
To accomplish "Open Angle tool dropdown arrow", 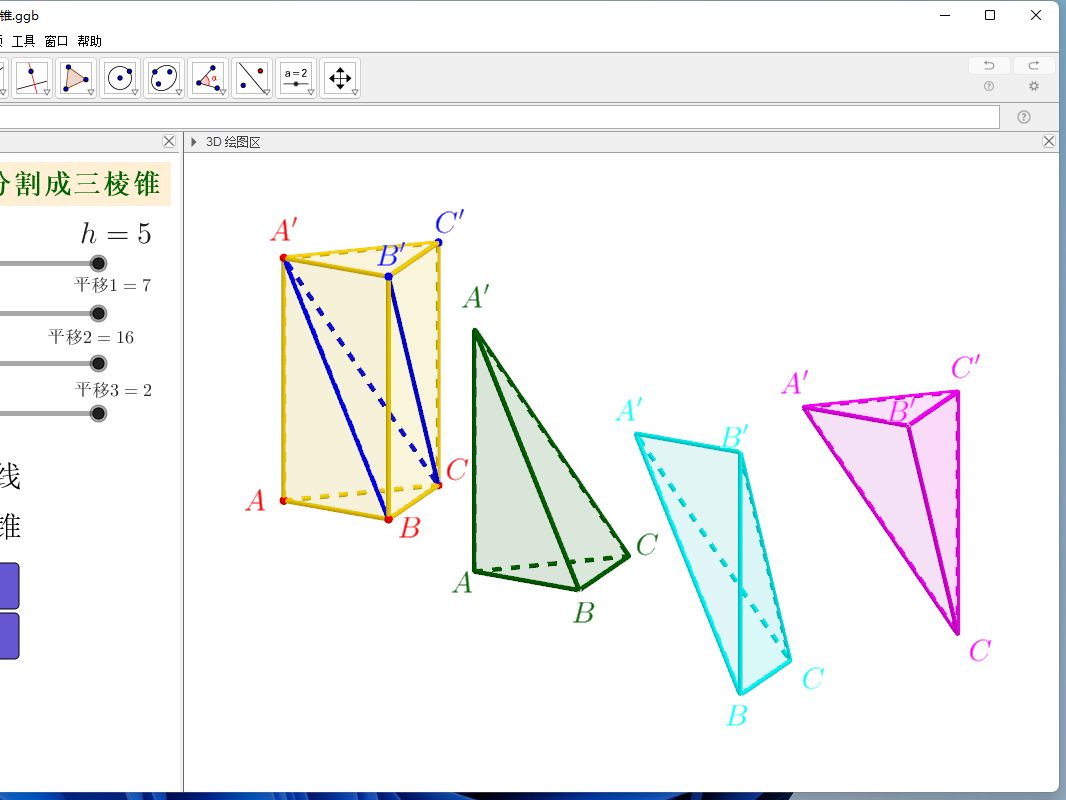I will [223, 92].
